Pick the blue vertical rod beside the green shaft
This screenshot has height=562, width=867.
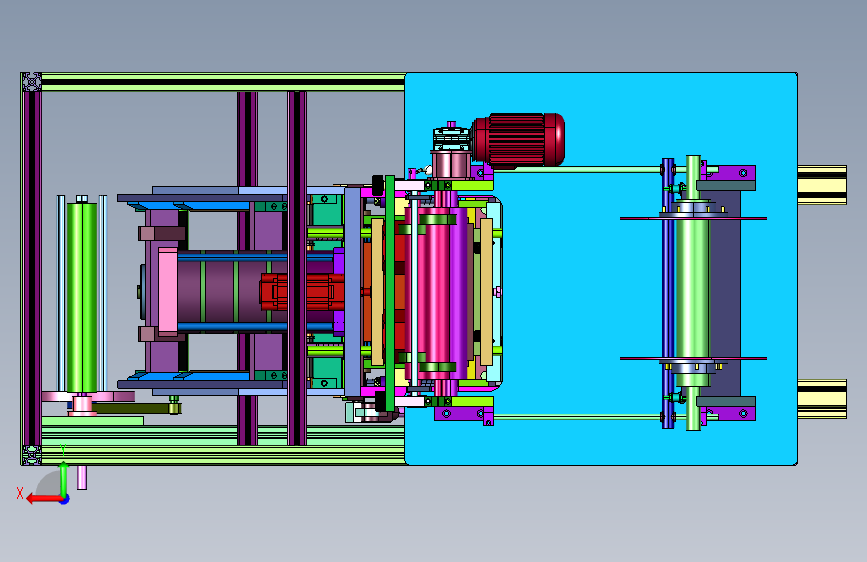coord(668,293)
